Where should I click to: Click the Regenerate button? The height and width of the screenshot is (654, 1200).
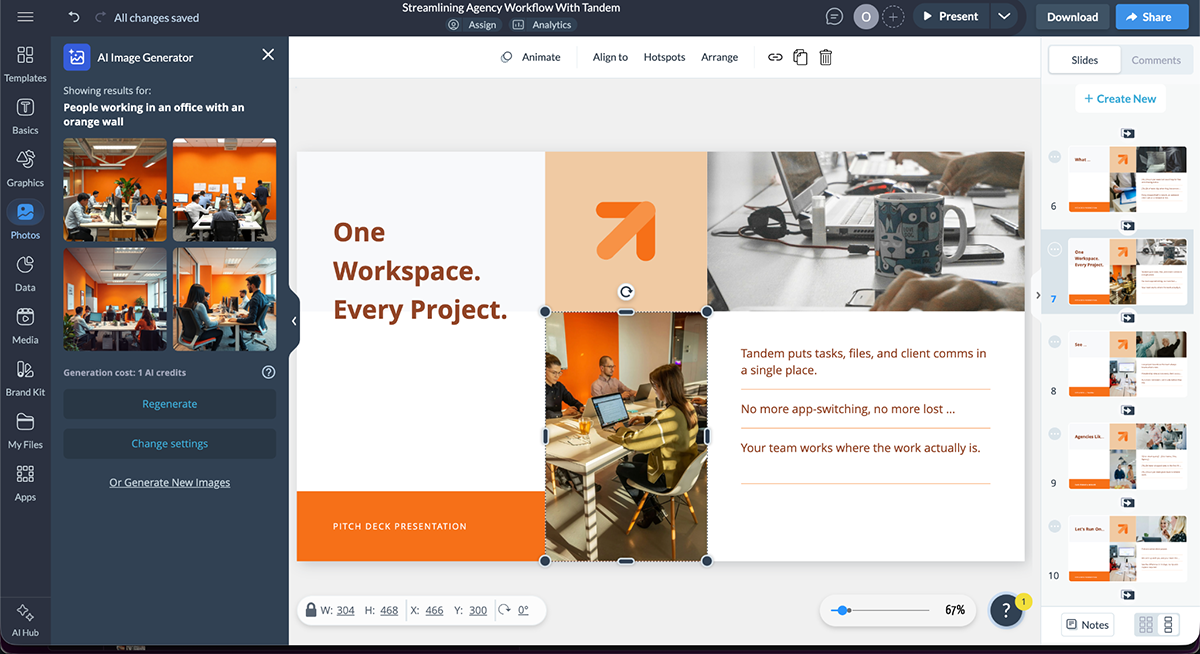tap(169, 404)
